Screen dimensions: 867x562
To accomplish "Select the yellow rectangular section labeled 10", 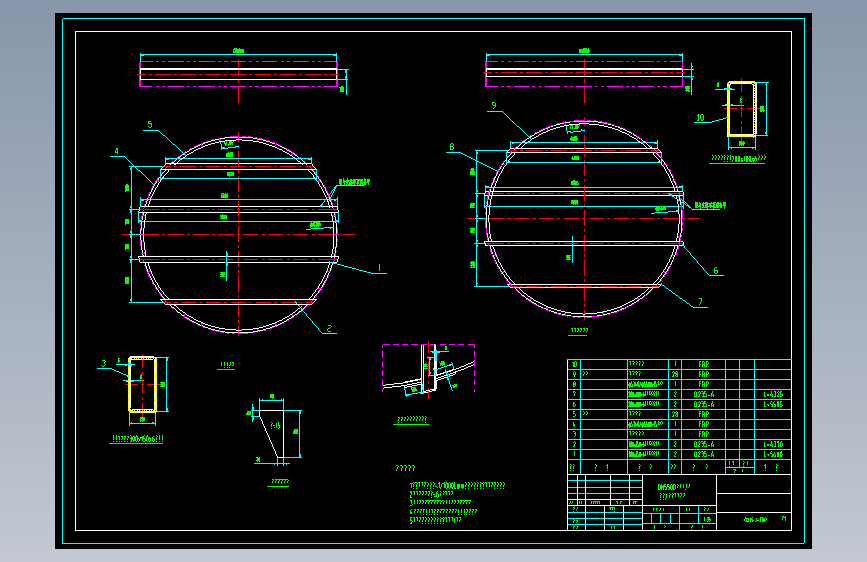I will (x=741, y=109).
